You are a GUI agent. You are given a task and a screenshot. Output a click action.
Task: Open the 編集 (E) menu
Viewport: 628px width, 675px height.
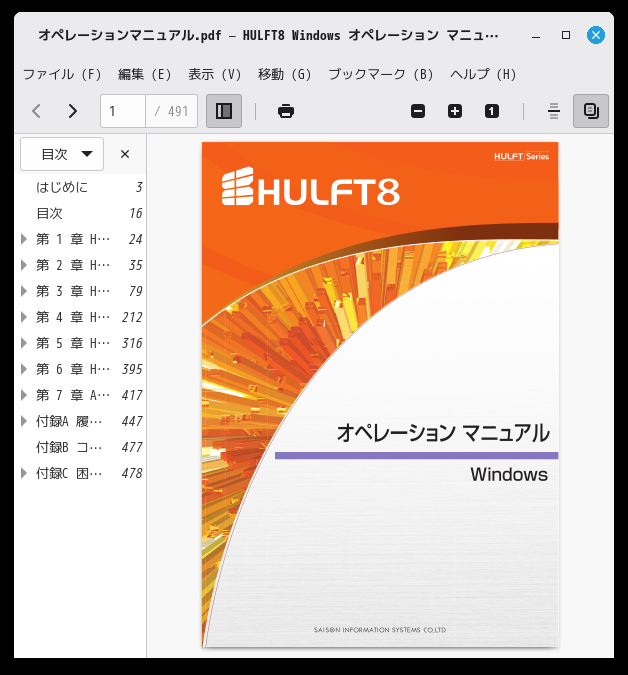[x=145, y=74]
